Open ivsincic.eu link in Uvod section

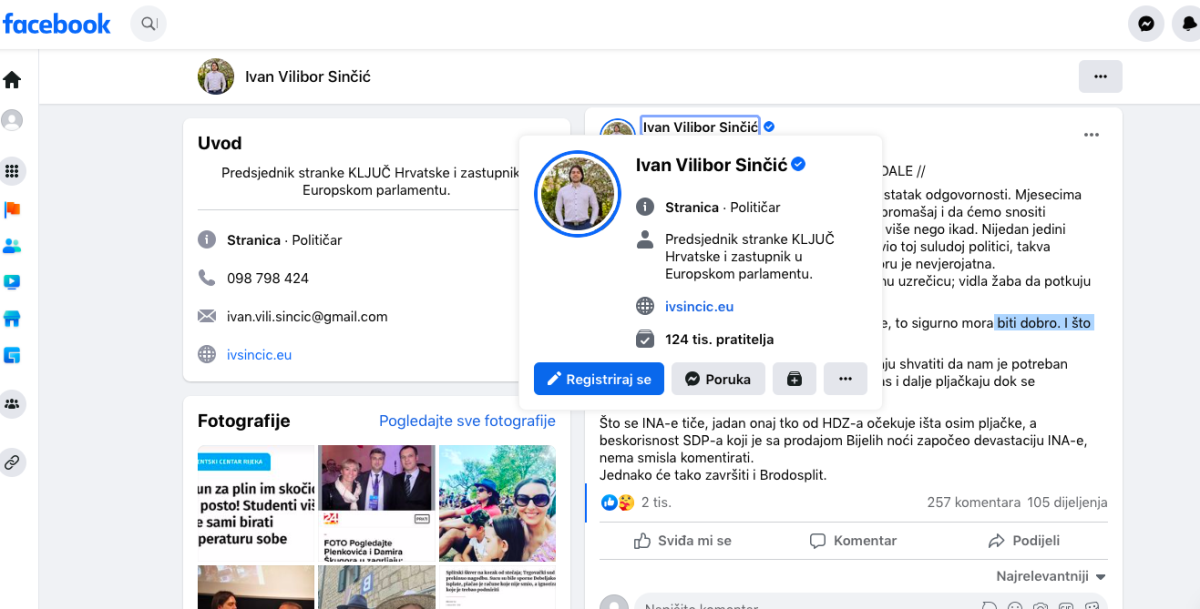point(259,354)
